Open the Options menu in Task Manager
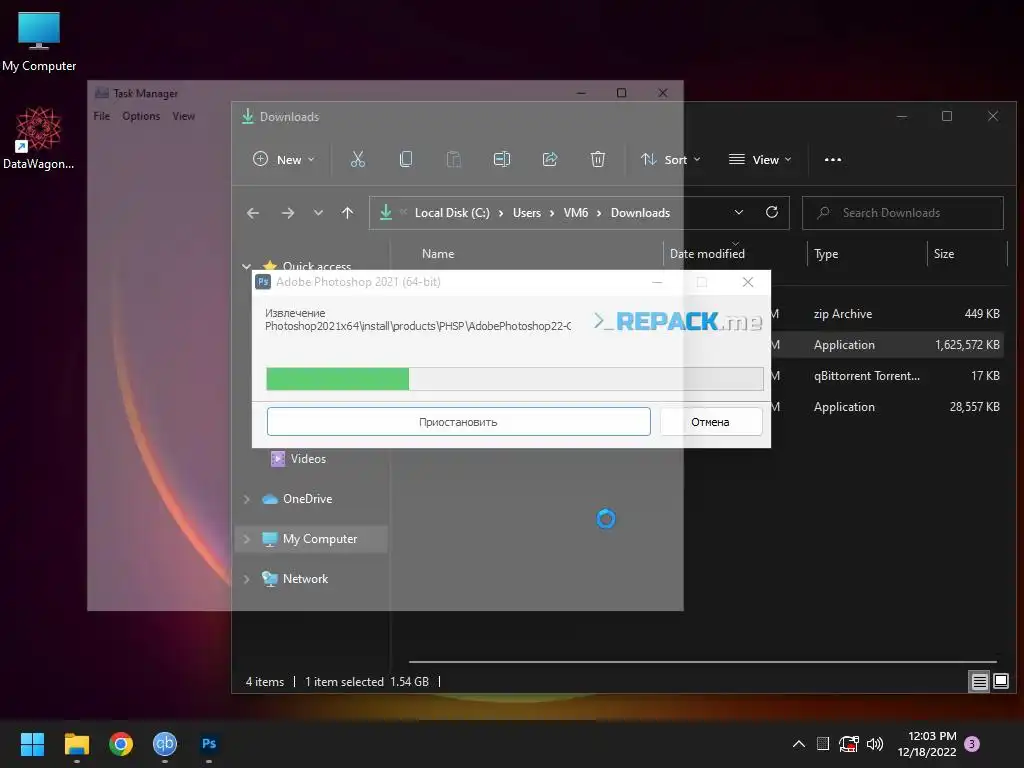 coord(141,116)
